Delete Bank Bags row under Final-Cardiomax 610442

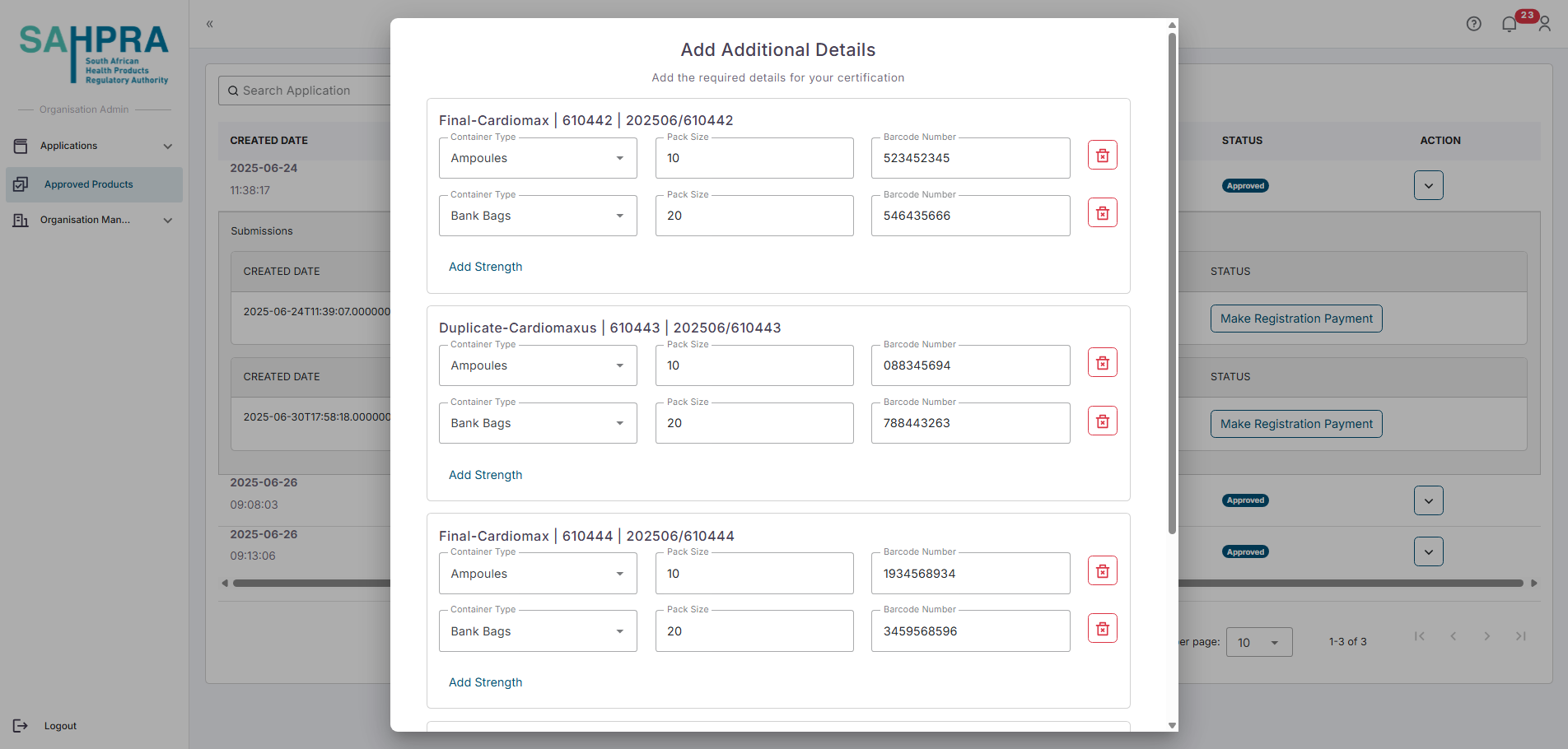[1102, 213]
